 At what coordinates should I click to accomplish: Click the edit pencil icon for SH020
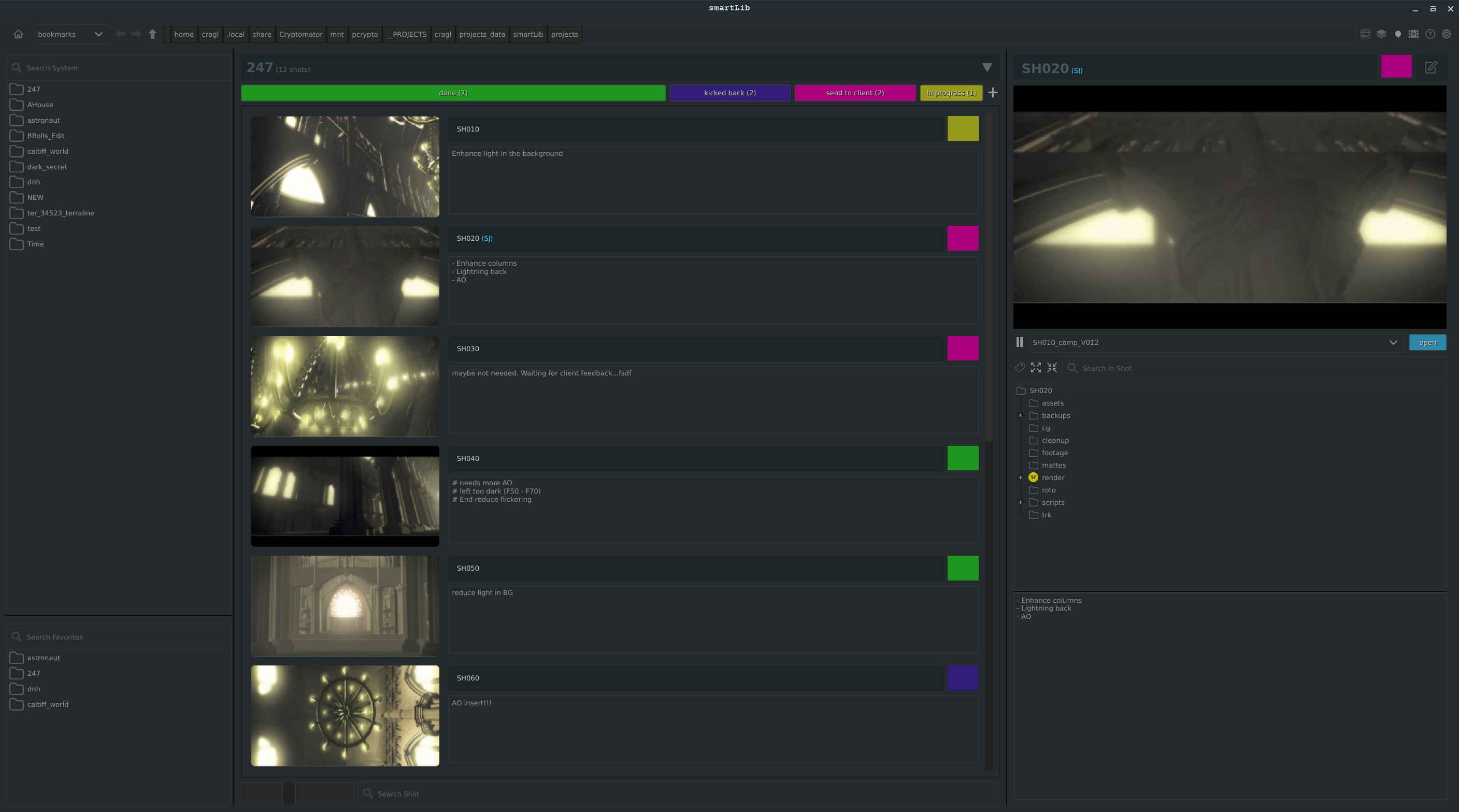click(1431, 67)
